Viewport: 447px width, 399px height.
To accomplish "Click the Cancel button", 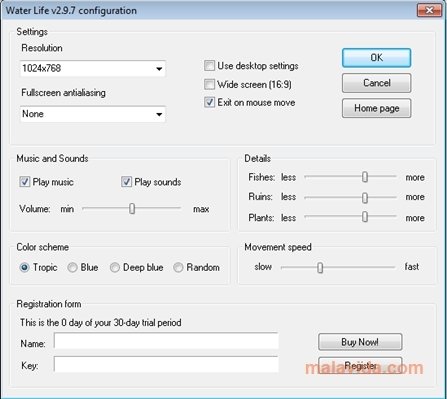I will tap(376, 83).
